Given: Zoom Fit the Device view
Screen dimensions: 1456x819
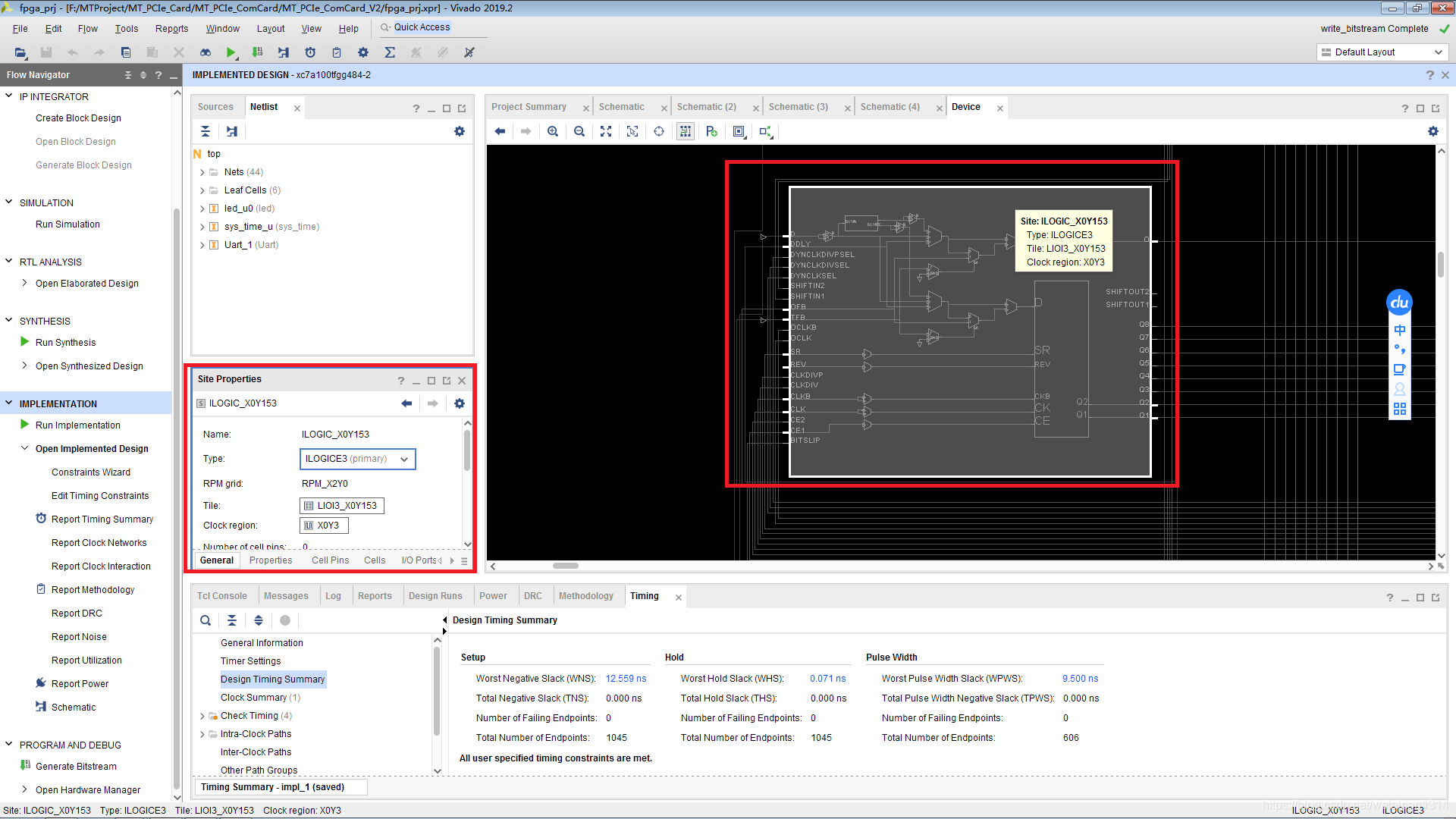Looking at the screenshot, I should coord(606,131).
